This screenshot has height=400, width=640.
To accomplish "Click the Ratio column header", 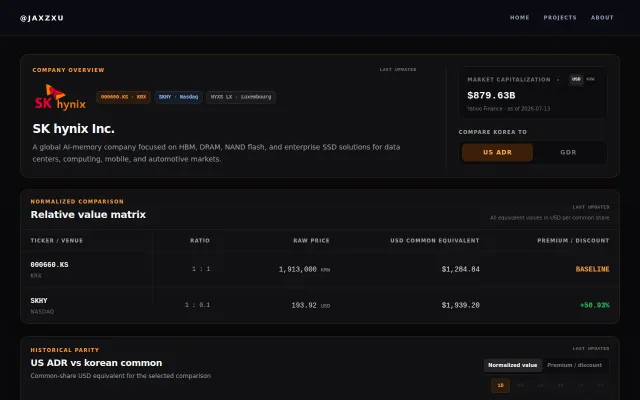I will 200,240.
